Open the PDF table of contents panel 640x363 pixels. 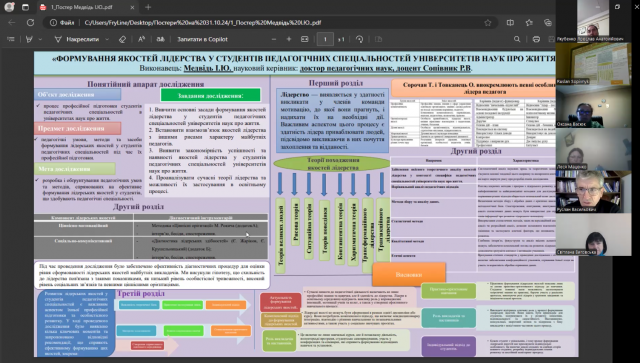click(x=11, y=39)
